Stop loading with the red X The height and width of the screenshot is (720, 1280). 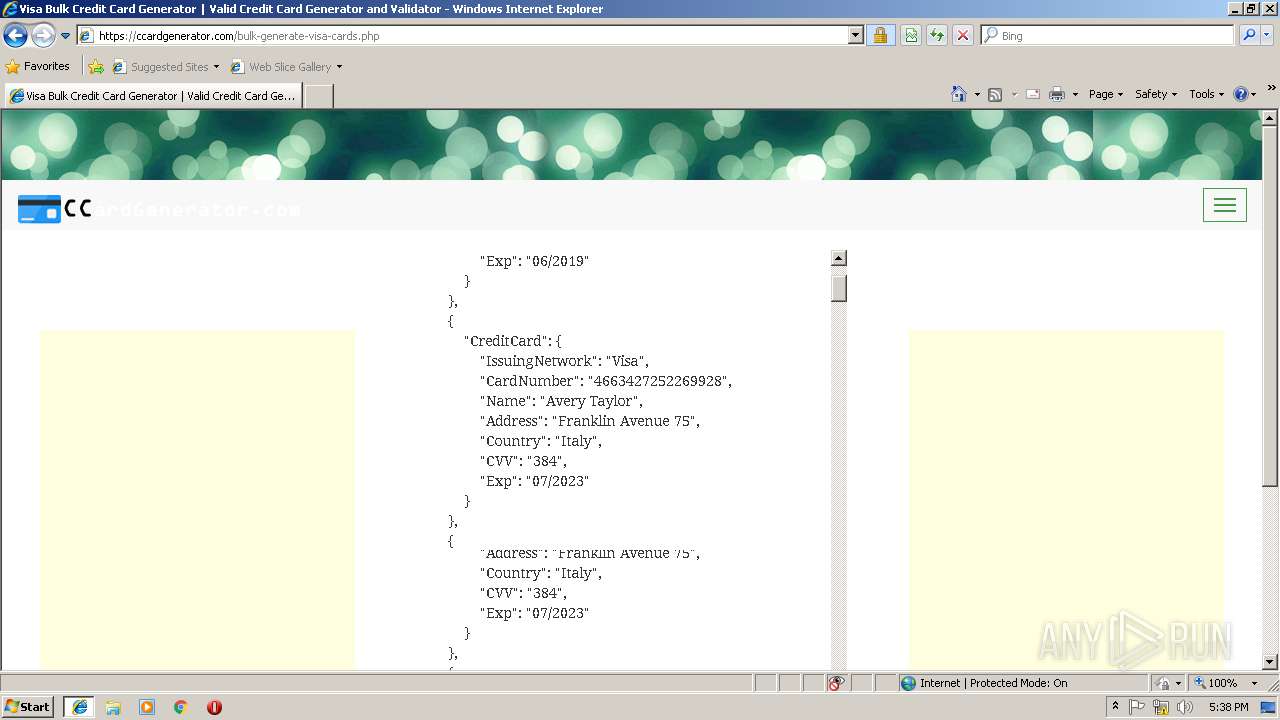[x=963, y=36]
